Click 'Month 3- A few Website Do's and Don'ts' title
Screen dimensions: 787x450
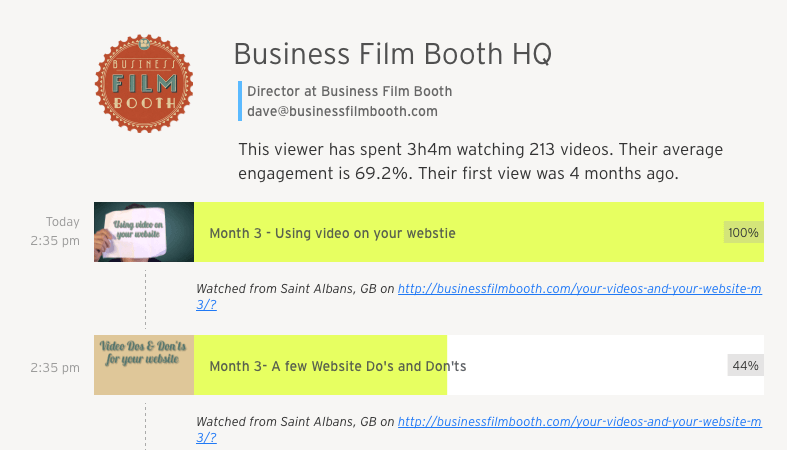pyautogui.click(x=338, y=366)
